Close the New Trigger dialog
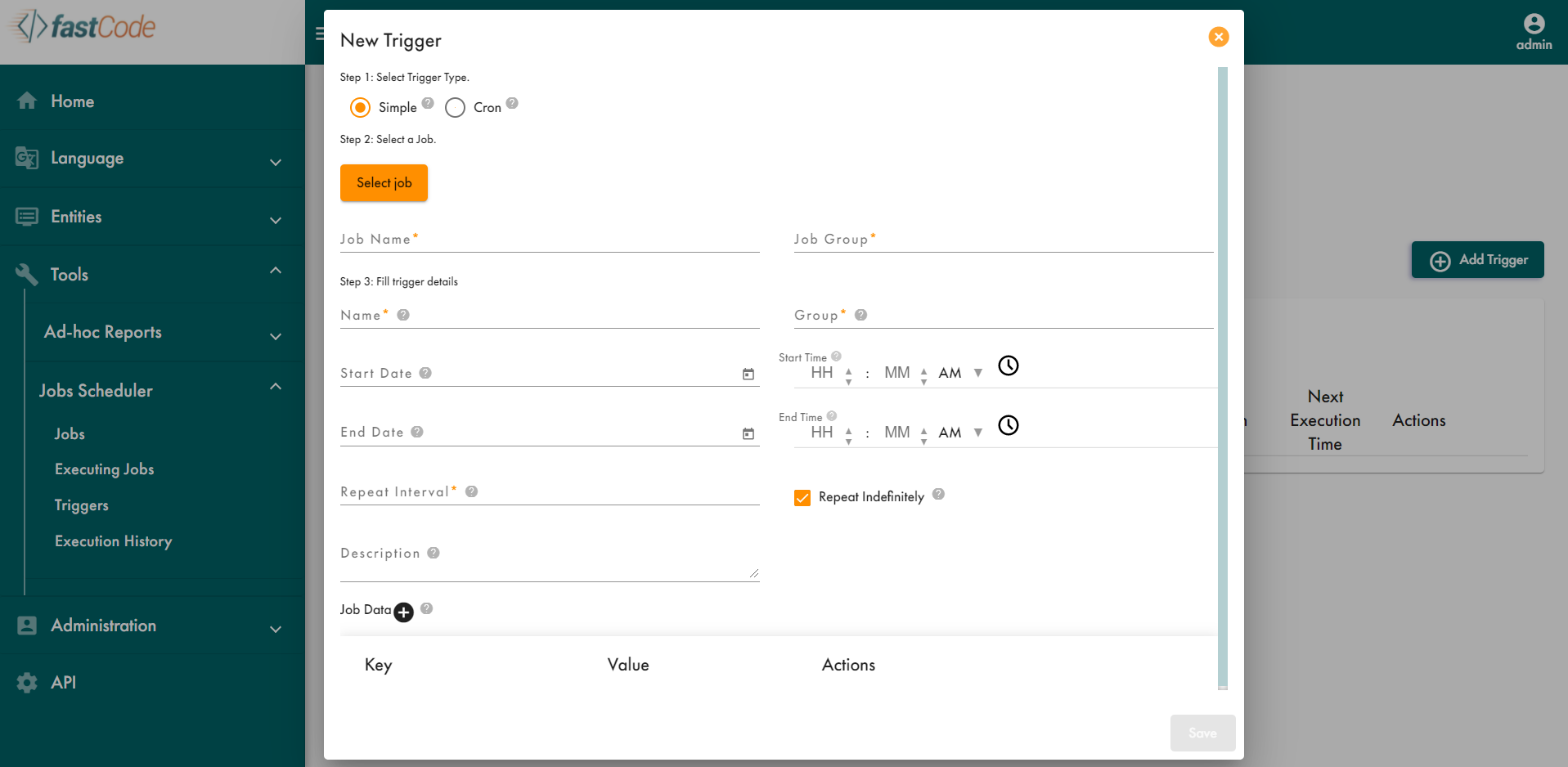 1218,37
